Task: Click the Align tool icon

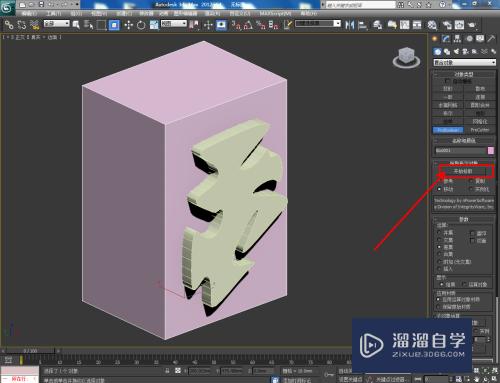Action: pyautogui.click(x=362, y=25)
